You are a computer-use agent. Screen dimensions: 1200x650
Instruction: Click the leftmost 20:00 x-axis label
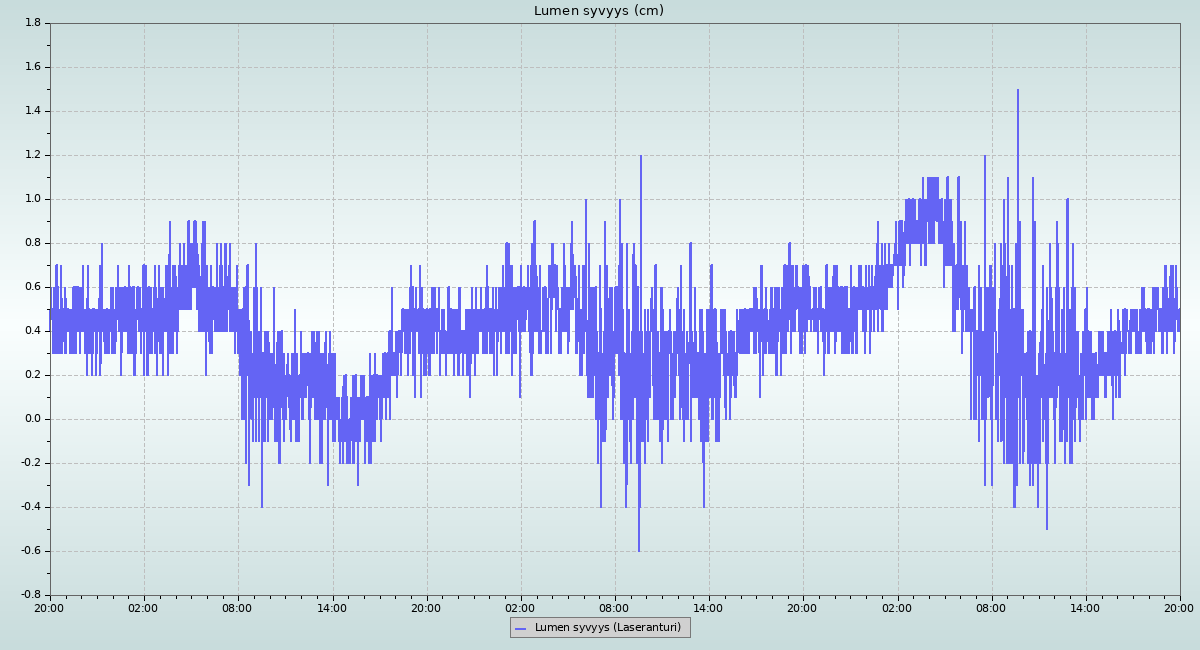coord(50,607)
